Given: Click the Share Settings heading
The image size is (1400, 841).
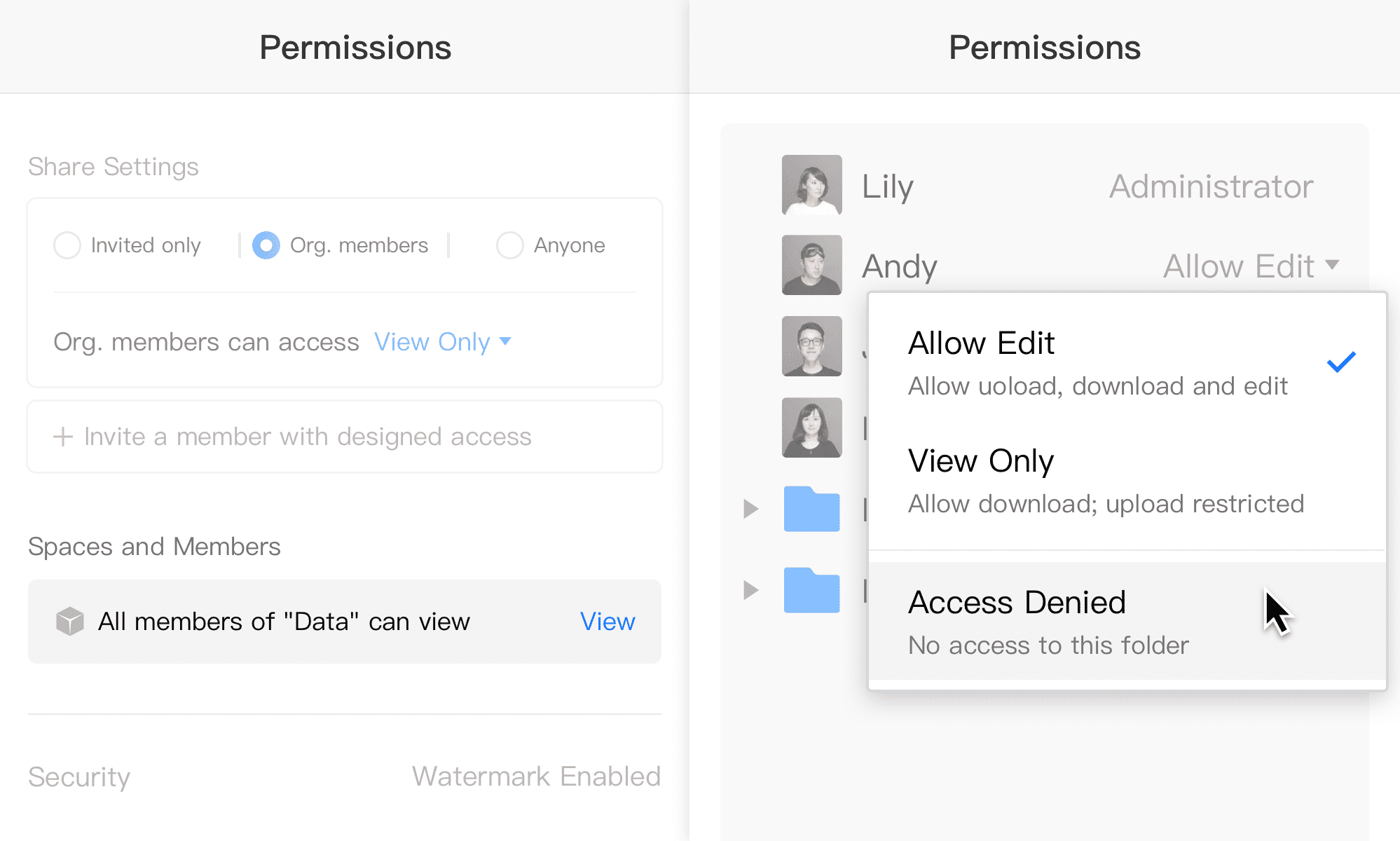Looking at the screenshot, I should click(x=114, y=167).
